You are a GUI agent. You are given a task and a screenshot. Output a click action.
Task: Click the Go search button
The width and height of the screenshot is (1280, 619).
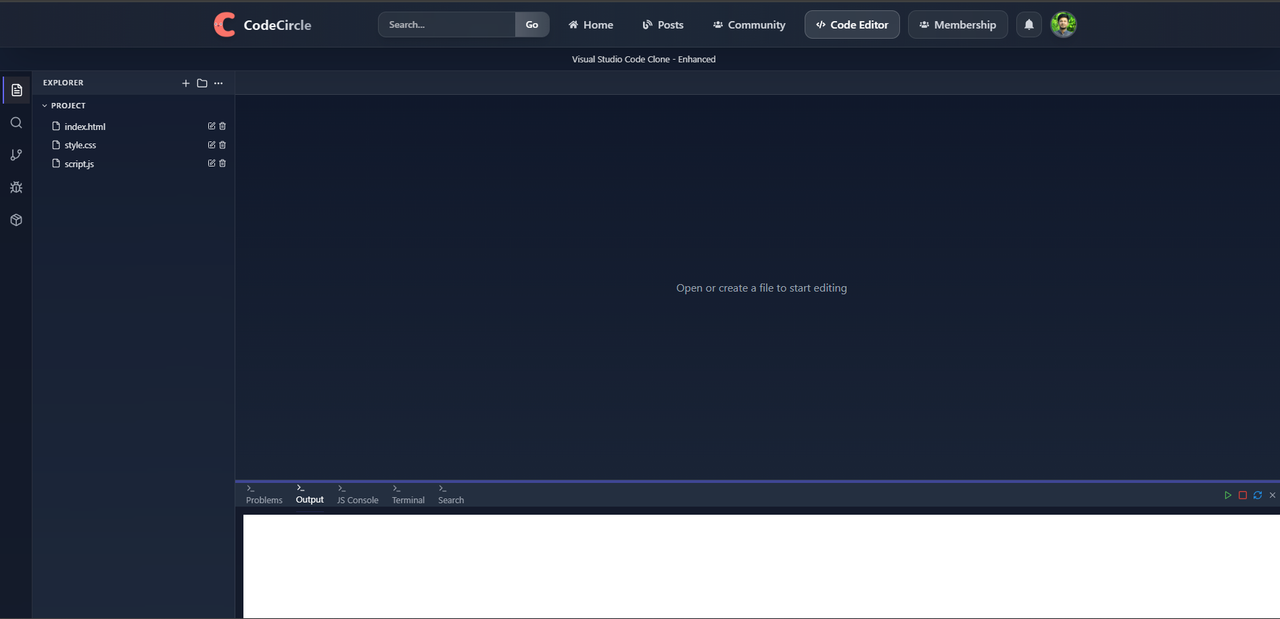point(532,25)
